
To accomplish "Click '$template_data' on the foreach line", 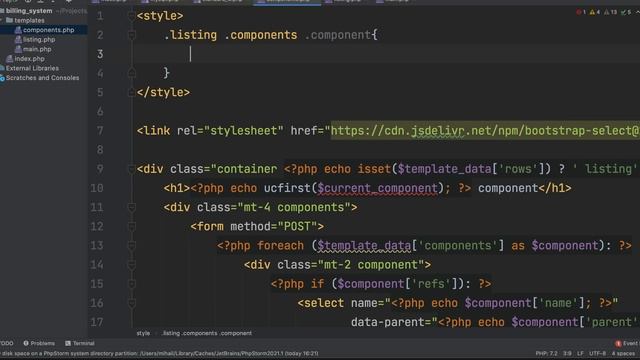I will coord(364,246).
